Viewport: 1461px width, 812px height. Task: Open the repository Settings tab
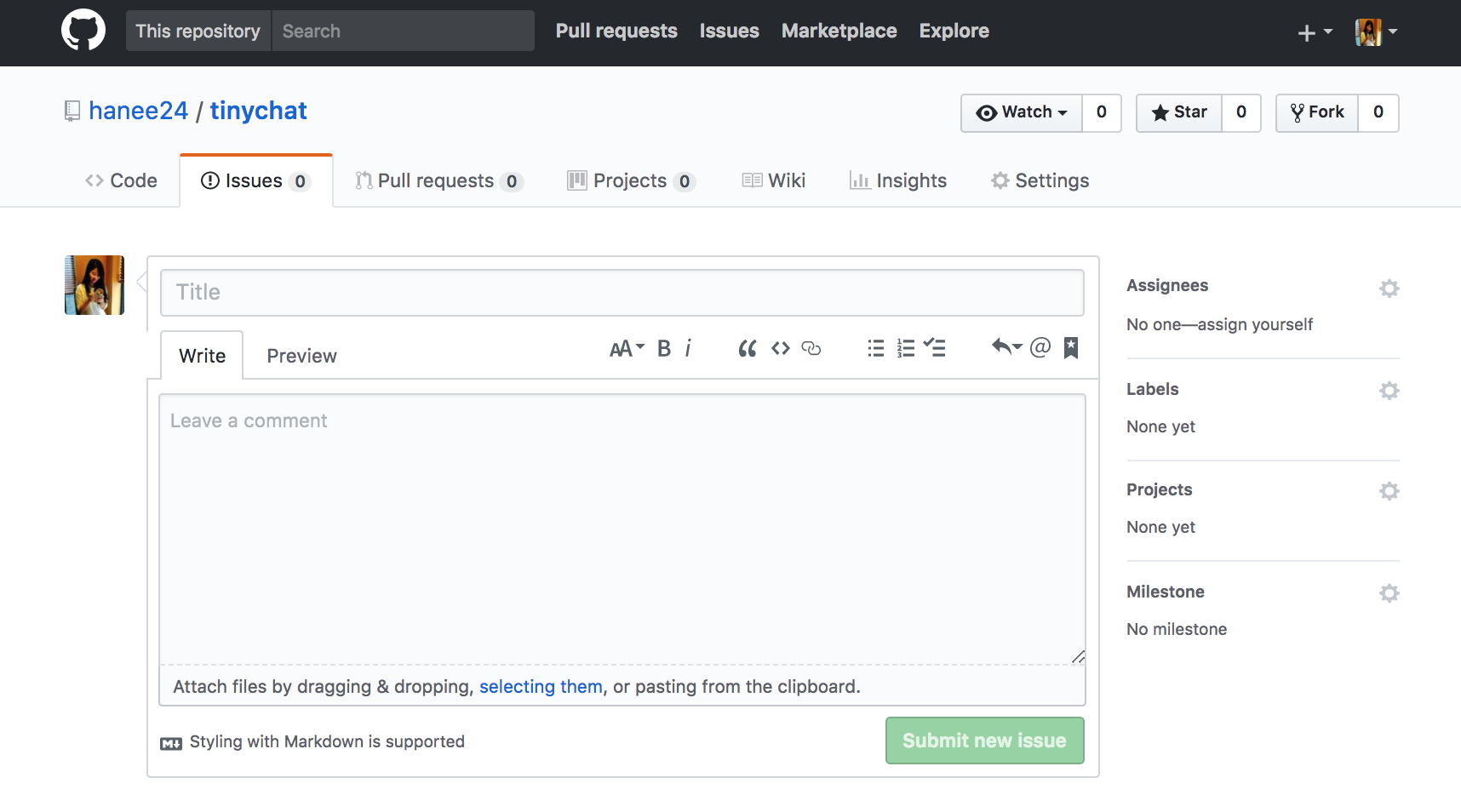[1040, 180]
